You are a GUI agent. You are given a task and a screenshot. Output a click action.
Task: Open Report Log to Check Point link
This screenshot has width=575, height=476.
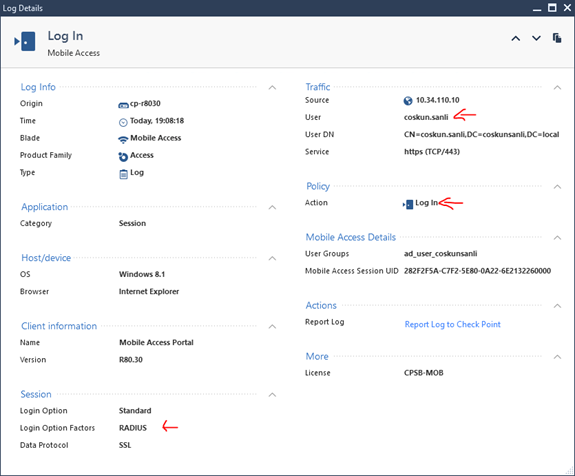pyautogui.click(x=453, y=325)
